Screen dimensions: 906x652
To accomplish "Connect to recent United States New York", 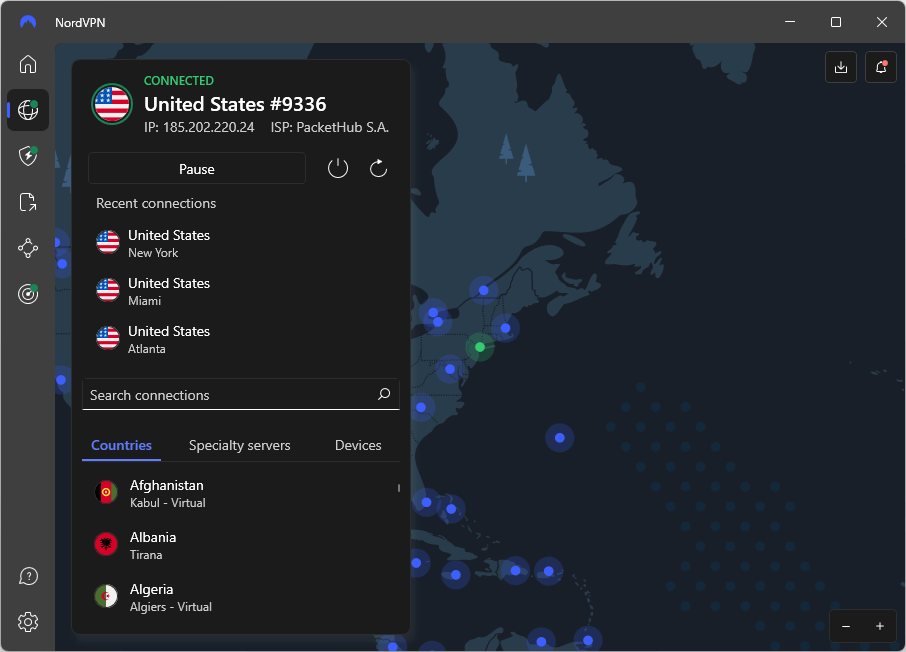I will (x=241, y=243).
